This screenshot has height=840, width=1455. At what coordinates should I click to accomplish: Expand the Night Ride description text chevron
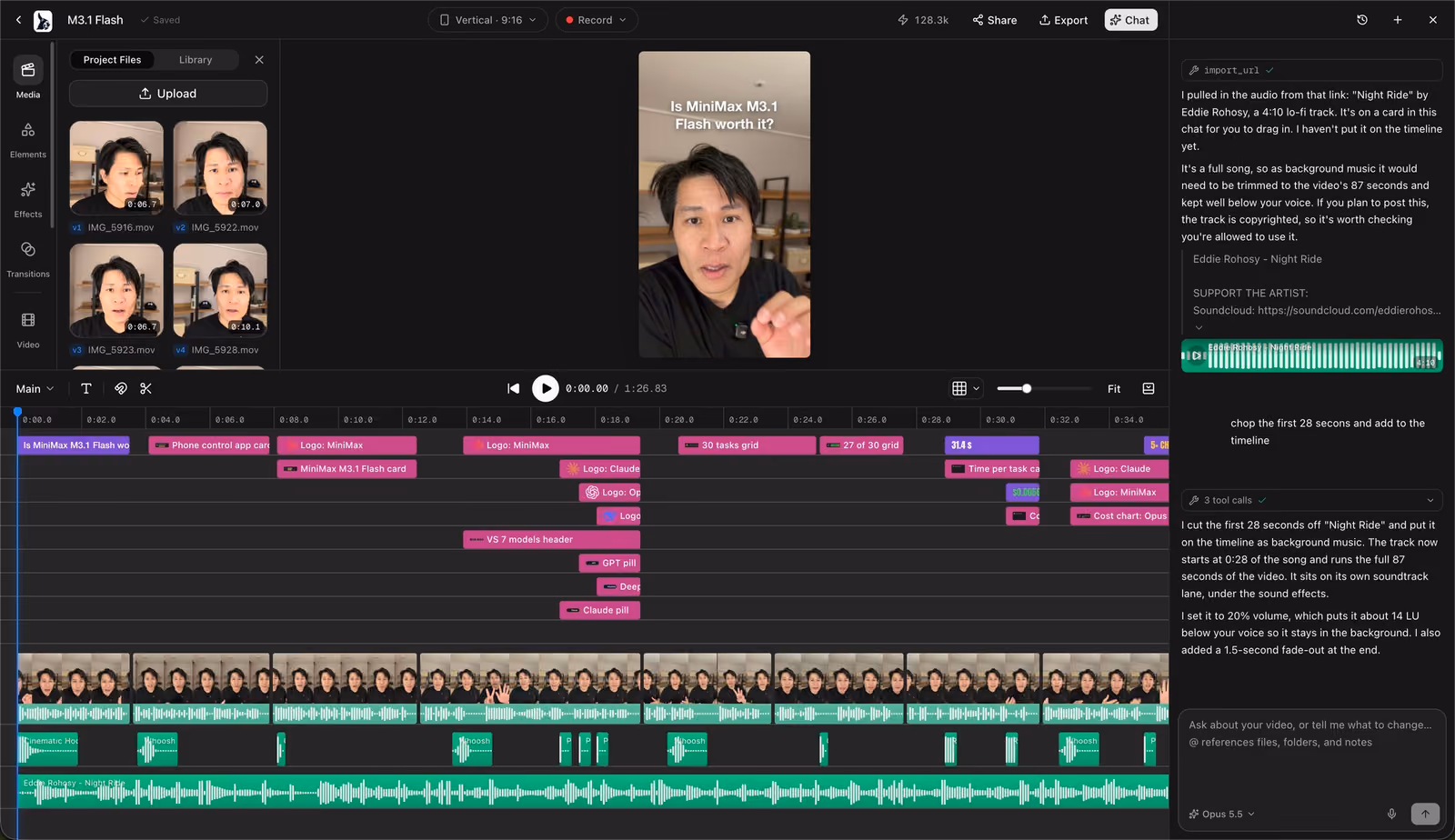pyautogui.click(x=1199, y=328)
